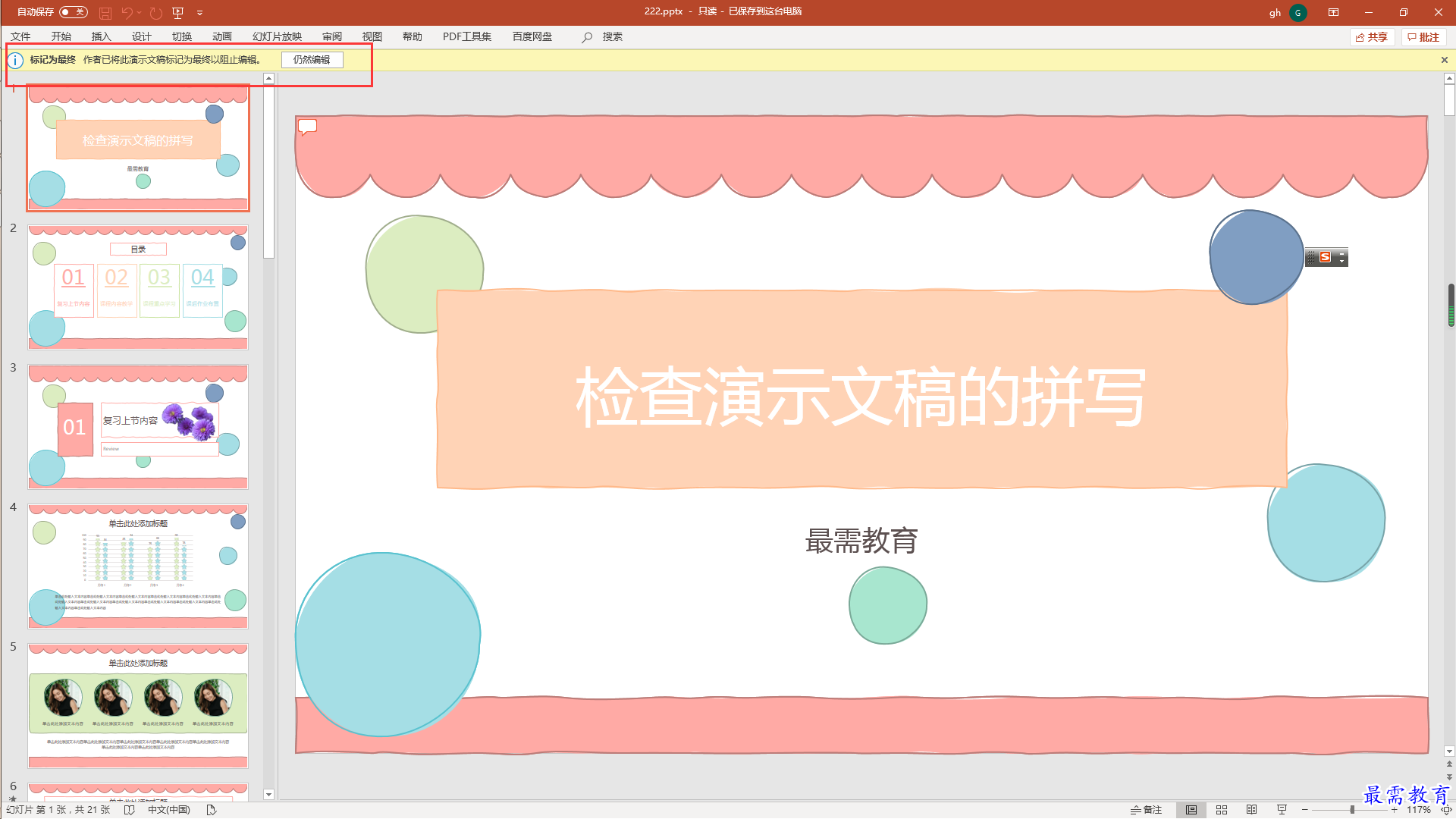Click the zoom out minus button
The height and width of the screenshot is (819, 1456).
pyautogui.click(x=1304, y=810)
